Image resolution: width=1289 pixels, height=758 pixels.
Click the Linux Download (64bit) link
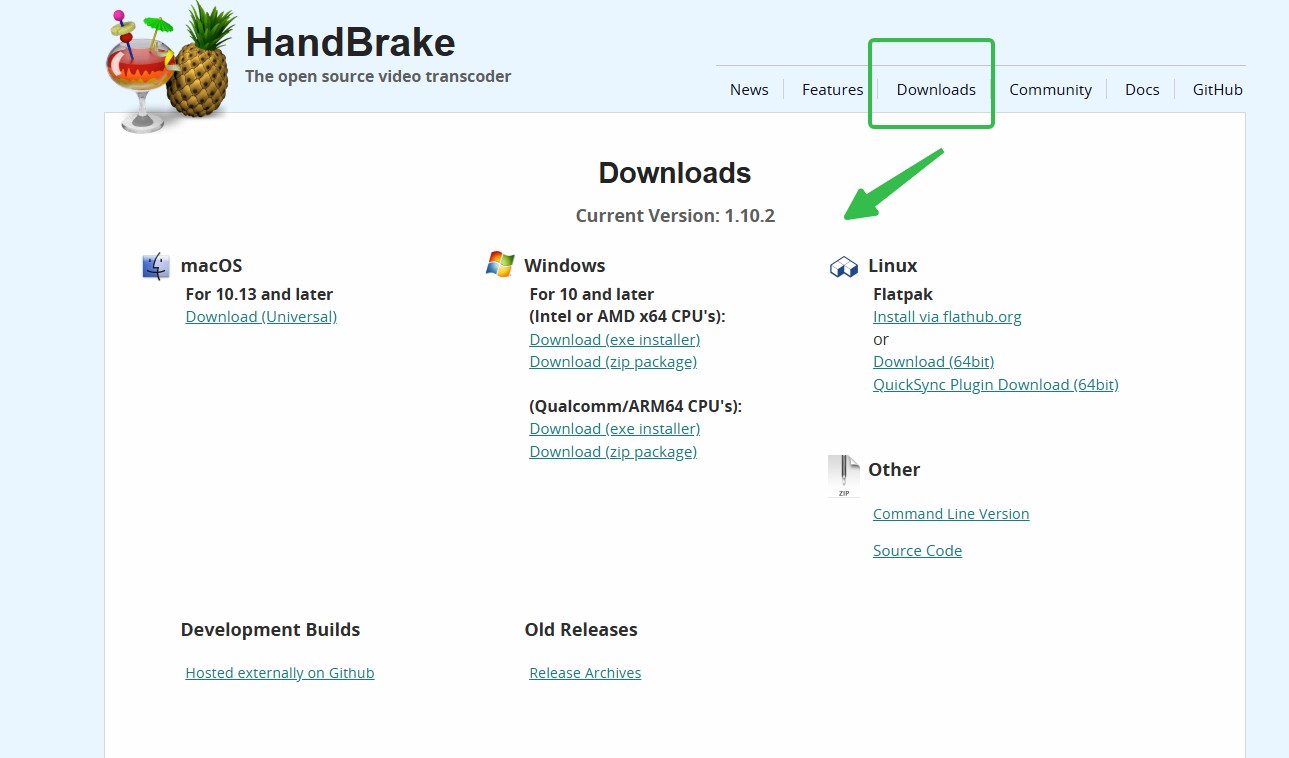pos(933,362)
